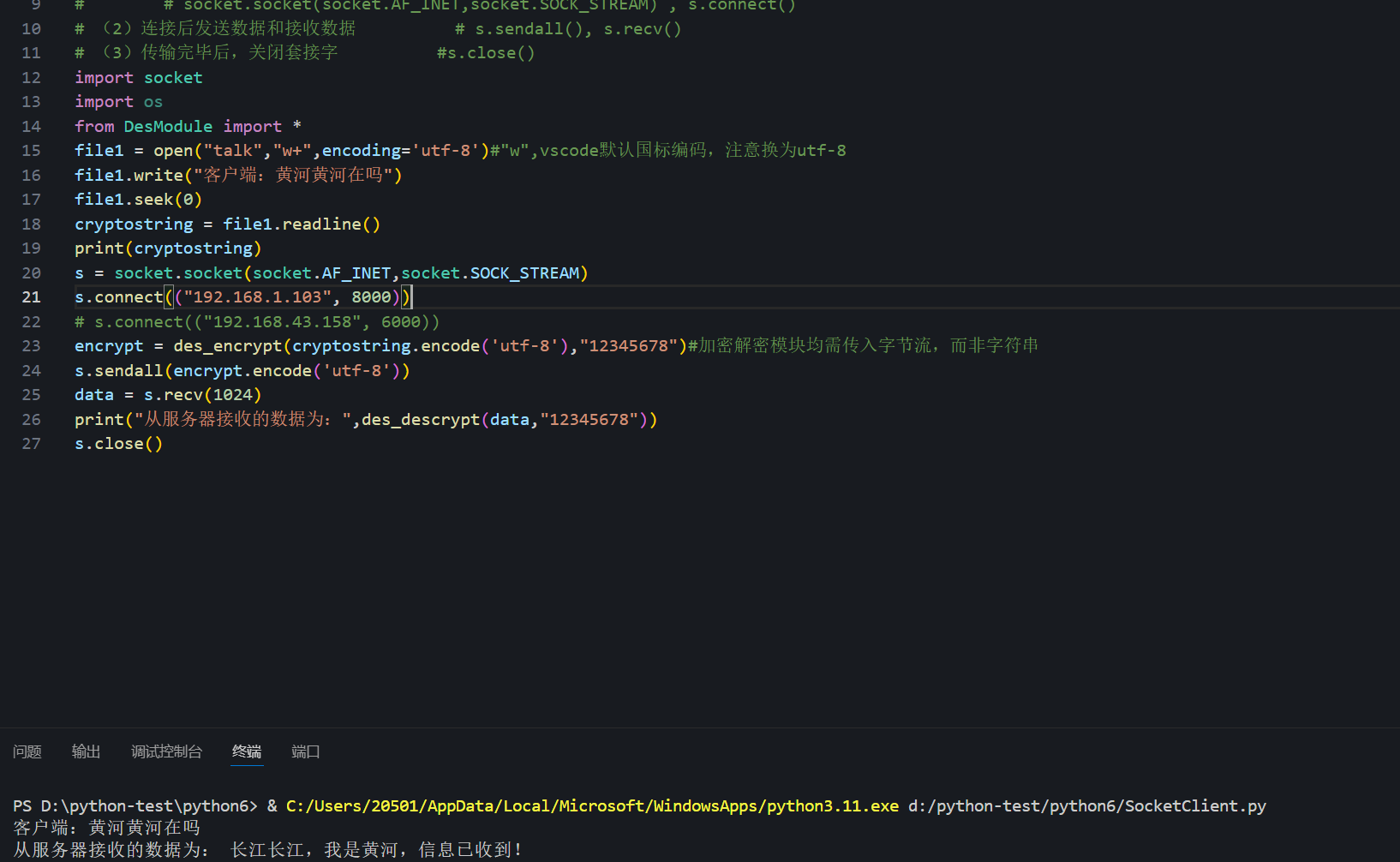Select the 终端 (Terminal) panel tab
The image size is (1400, 862).
pos(247,751)
